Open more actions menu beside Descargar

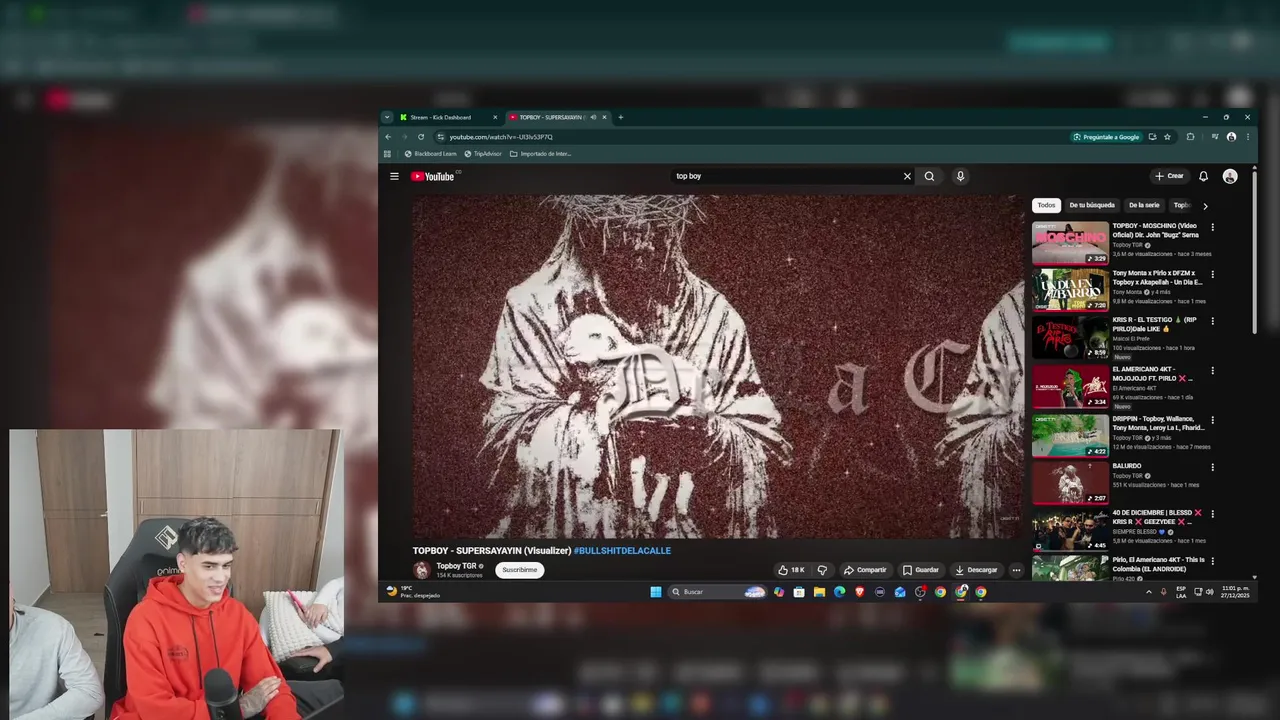tap(1016, 570)
